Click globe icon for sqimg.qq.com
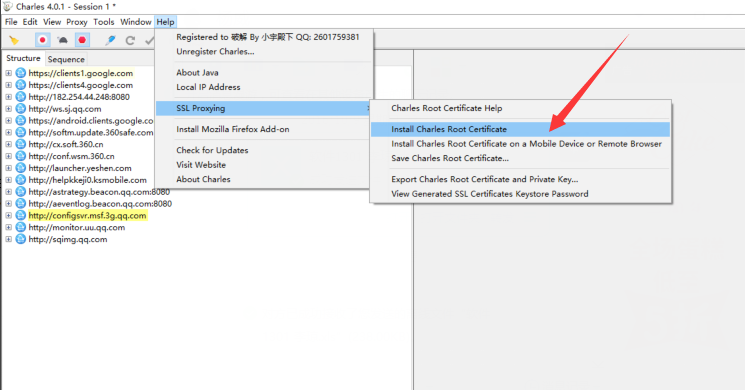The height and width of the screenshot is (390, 745). coord(20,239)
